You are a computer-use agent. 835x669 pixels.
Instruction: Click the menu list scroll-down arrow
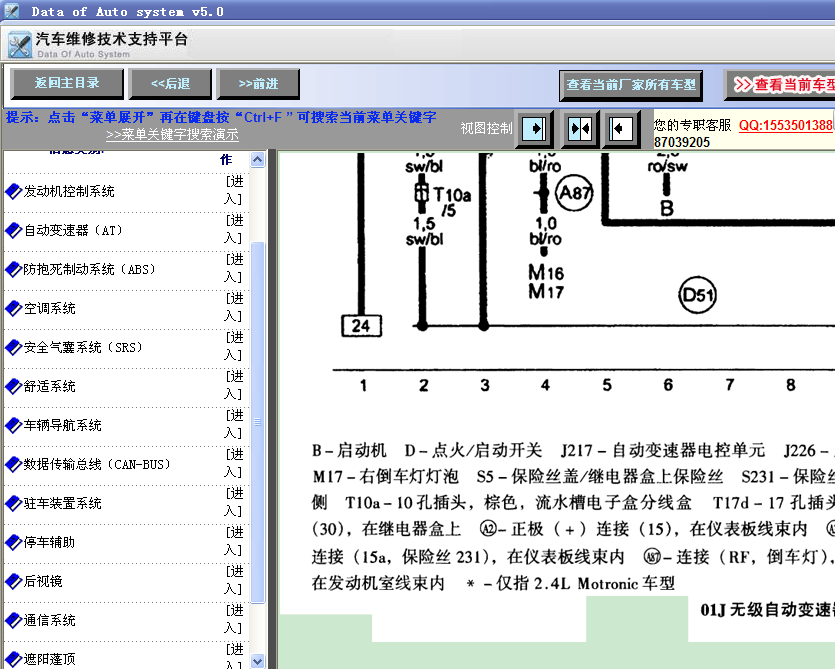pyautogui.click(x=257, y=661)
